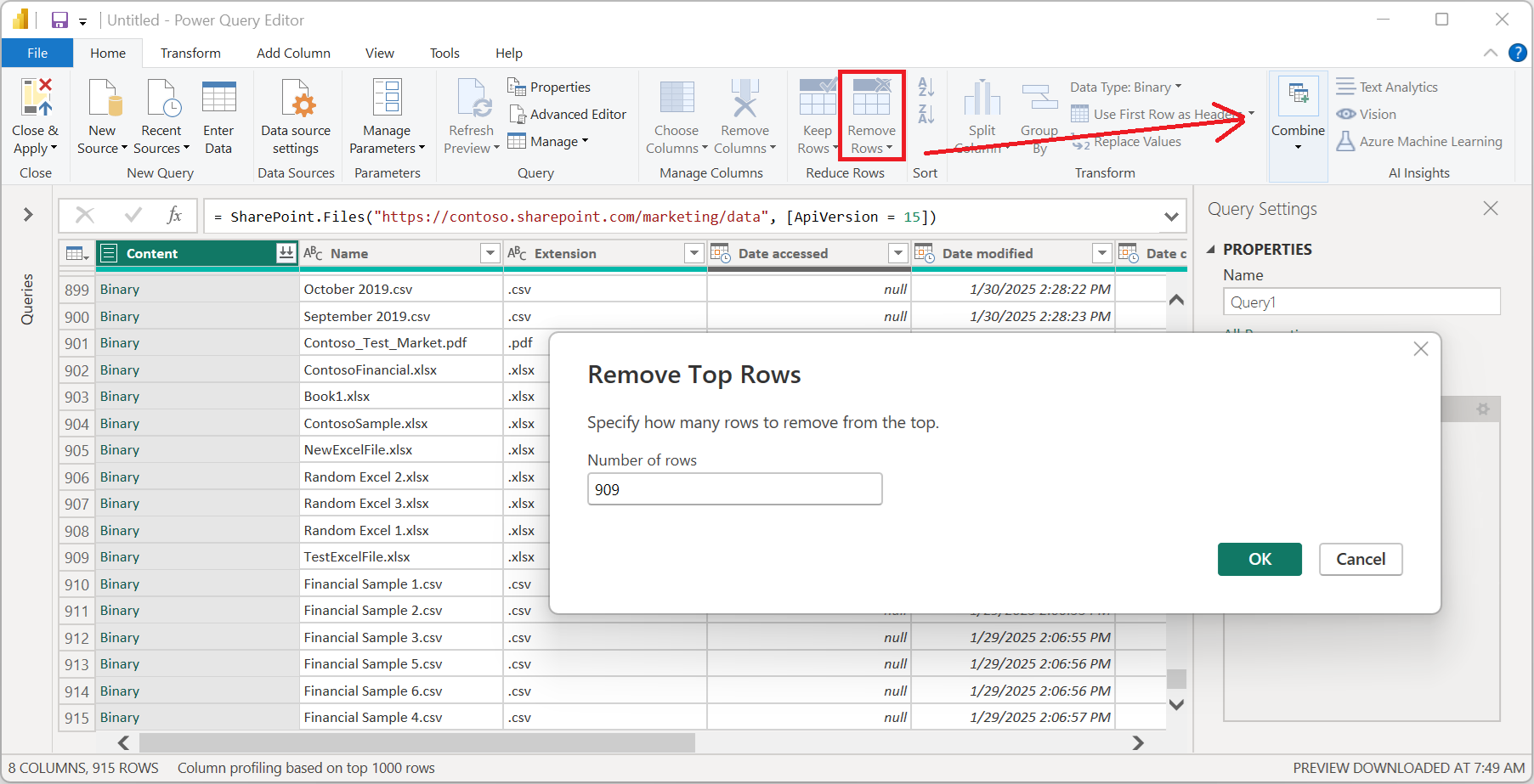Click vertical scrollbar up arrow
This screenshot has width=1534, height=784.
pos(1176,300)
